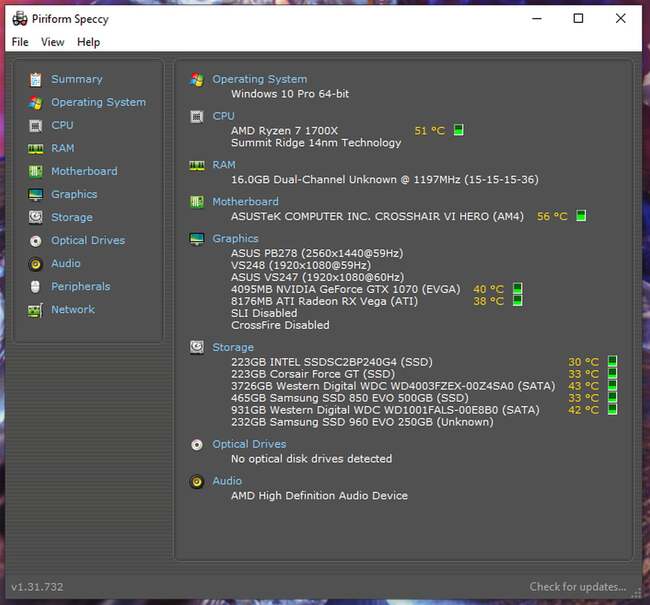Image resolution: width=650 pixels, height=605 pixels.
Task: Click version text v1.31.732 in status bar
Action: click(x=37, y=587)
